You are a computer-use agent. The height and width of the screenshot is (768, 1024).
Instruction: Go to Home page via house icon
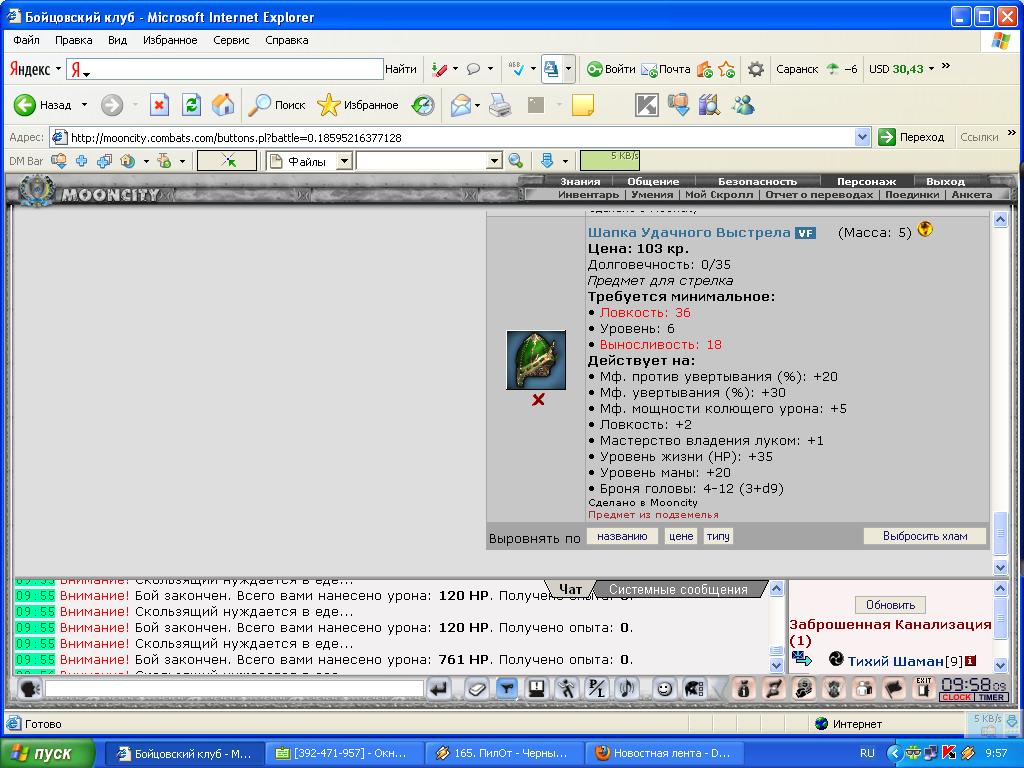pos(223,104)
